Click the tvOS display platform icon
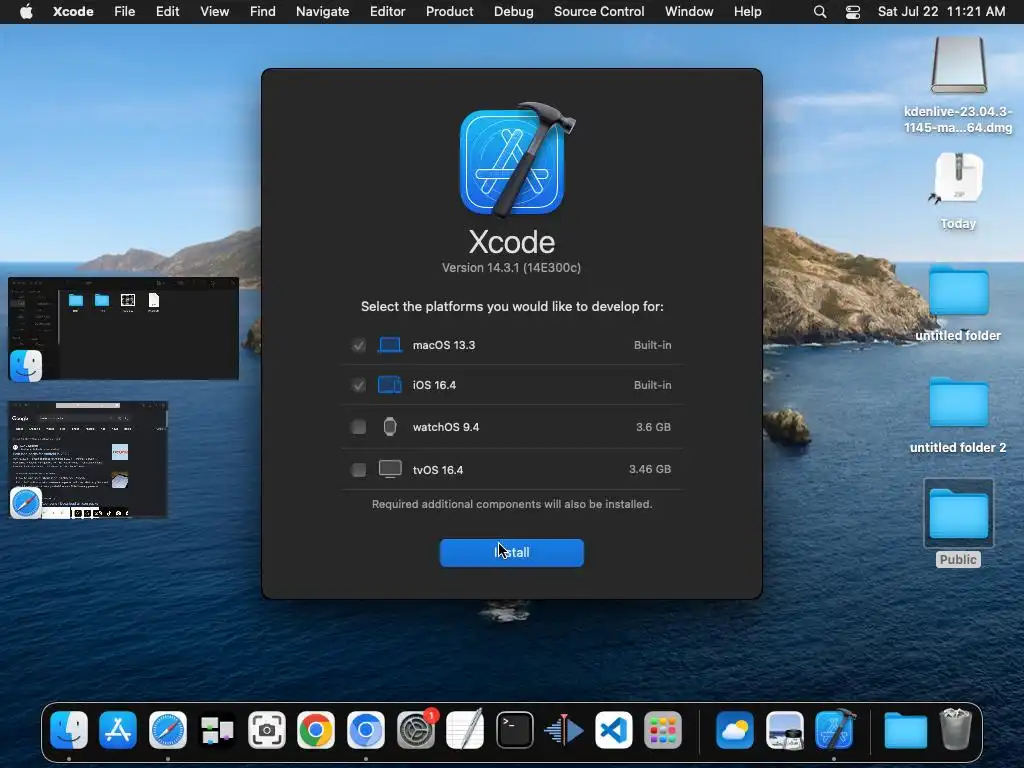 click(390, 470)
